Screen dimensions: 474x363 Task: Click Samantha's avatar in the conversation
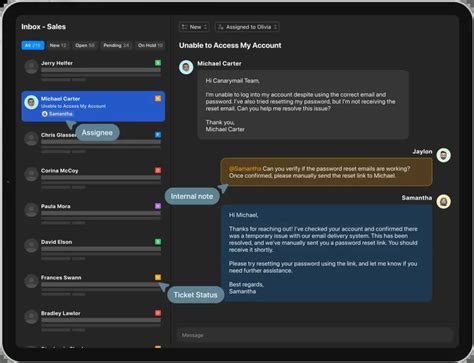pos(444,202)
